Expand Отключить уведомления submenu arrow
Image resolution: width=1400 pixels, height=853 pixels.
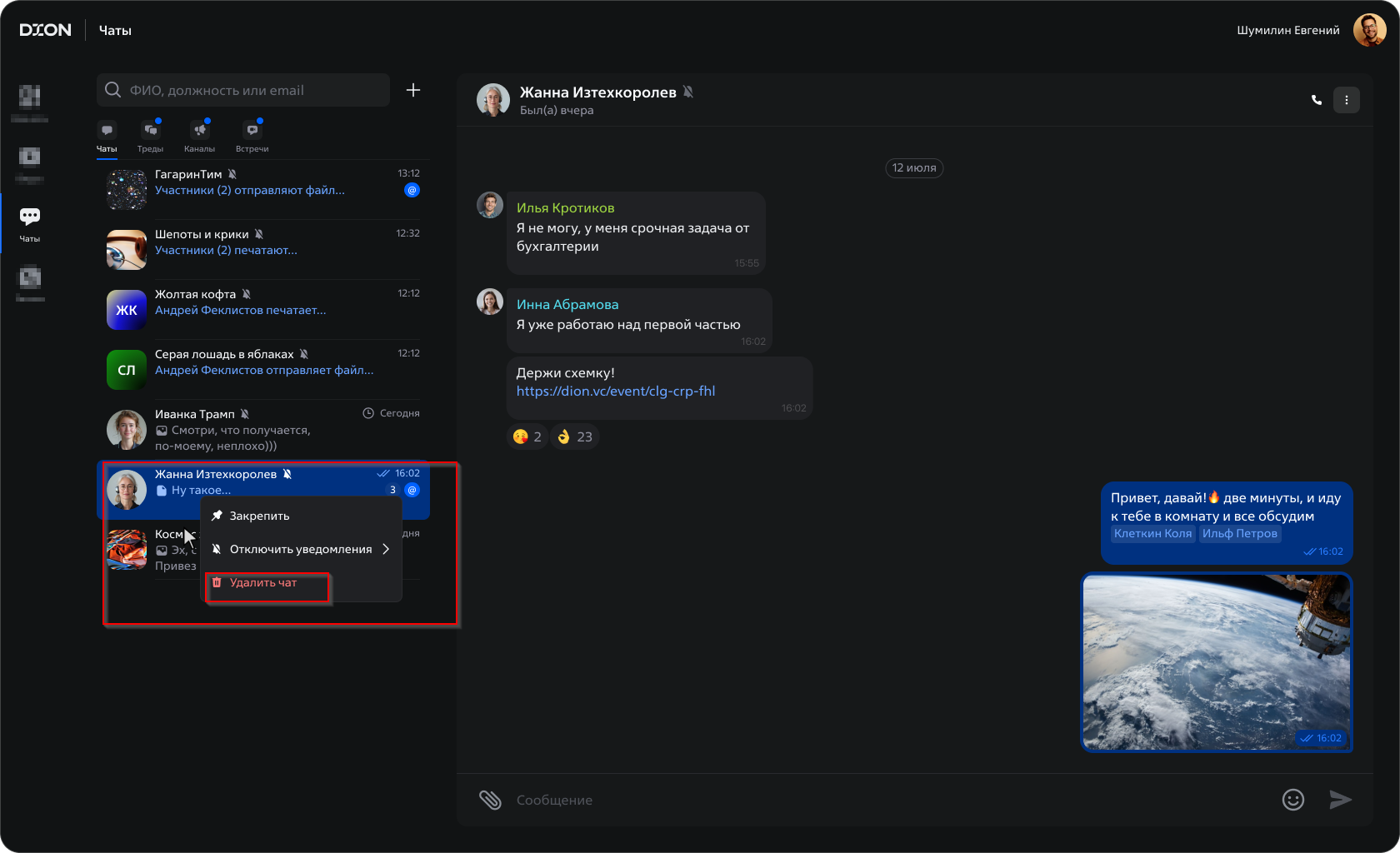pyautogui.click(x=386, y=549)
